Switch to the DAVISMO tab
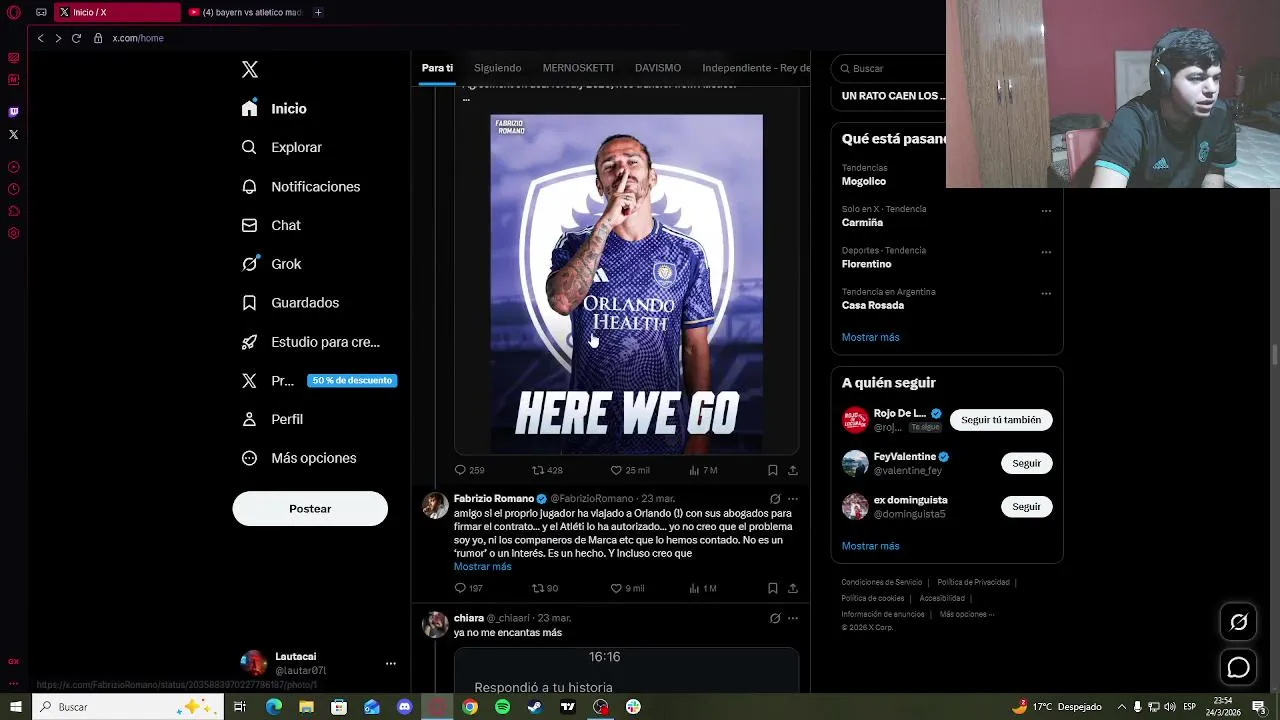The height and width of the screenshot is (720, 1280). coord(658,68)
